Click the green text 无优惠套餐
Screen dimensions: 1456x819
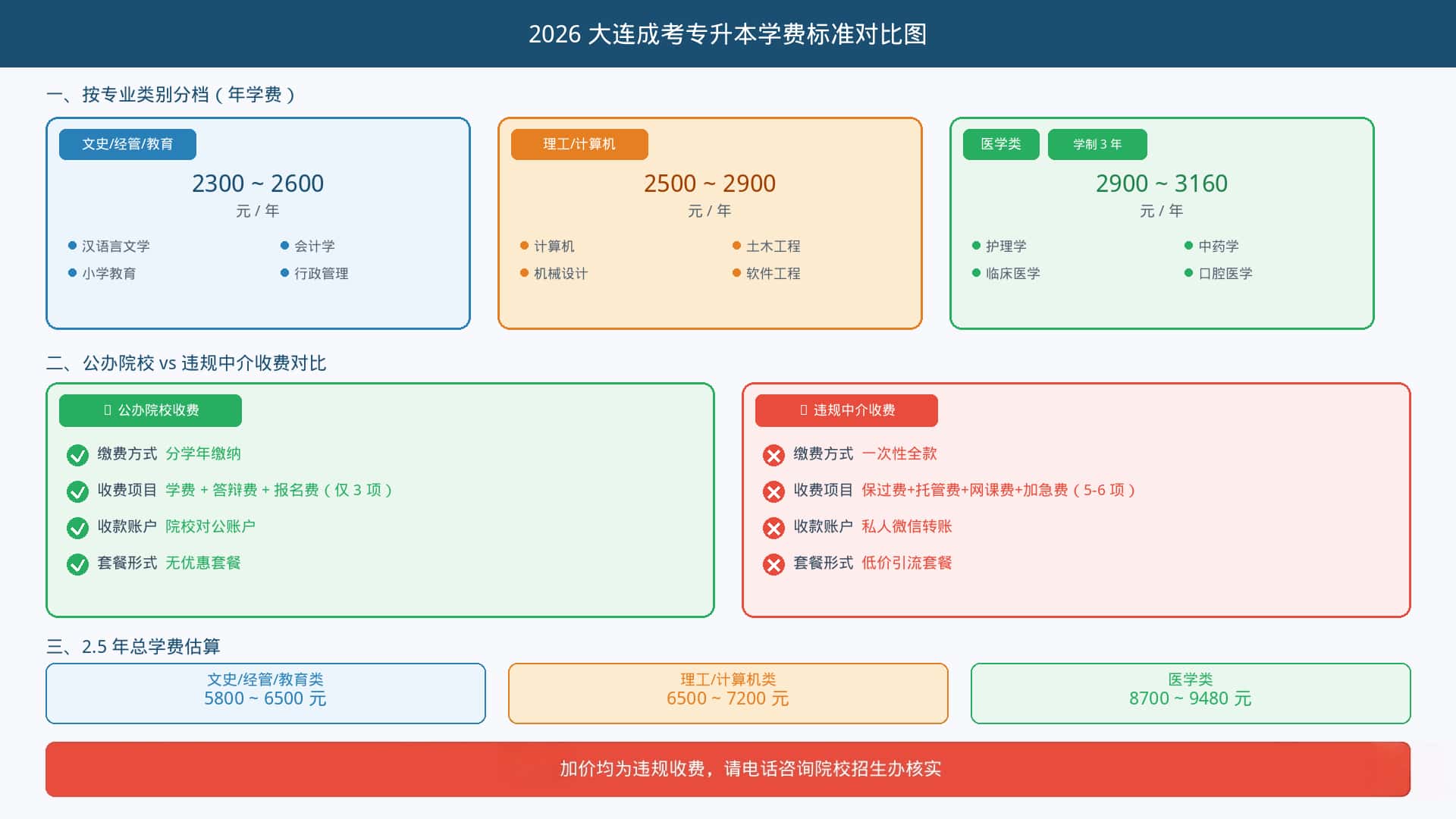click(x=203, y=563)
